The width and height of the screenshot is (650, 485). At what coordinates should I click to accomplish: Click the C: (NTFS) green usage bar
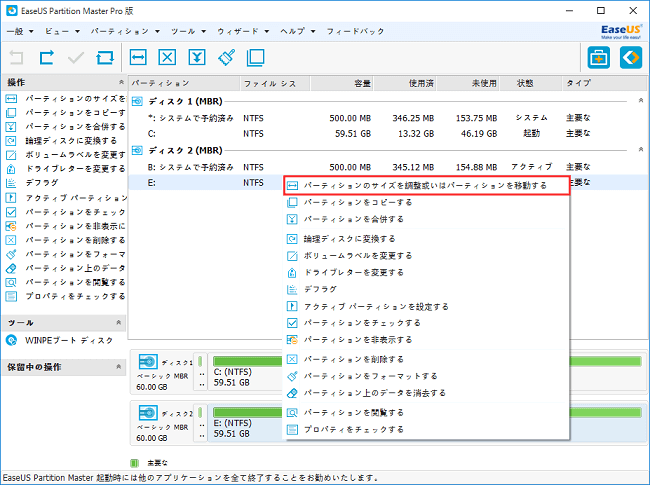pos(247,361)
